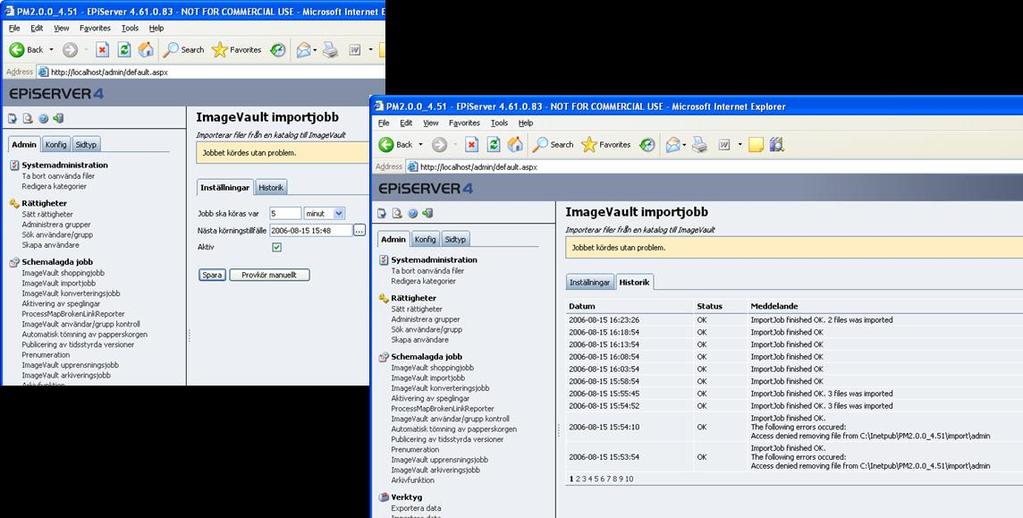Open Arkivfunktion link in front window

[412, 480]
